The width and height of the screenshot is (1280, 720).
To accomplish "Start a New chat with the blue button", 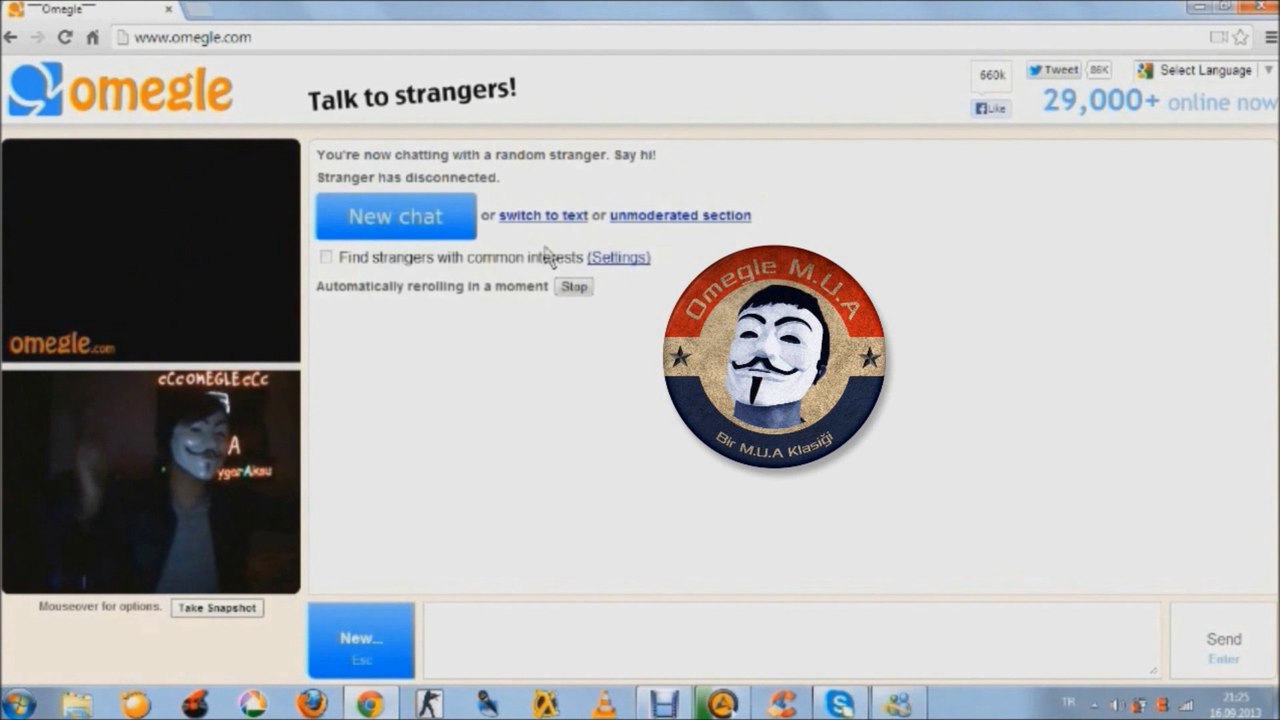I will (396, 216).
